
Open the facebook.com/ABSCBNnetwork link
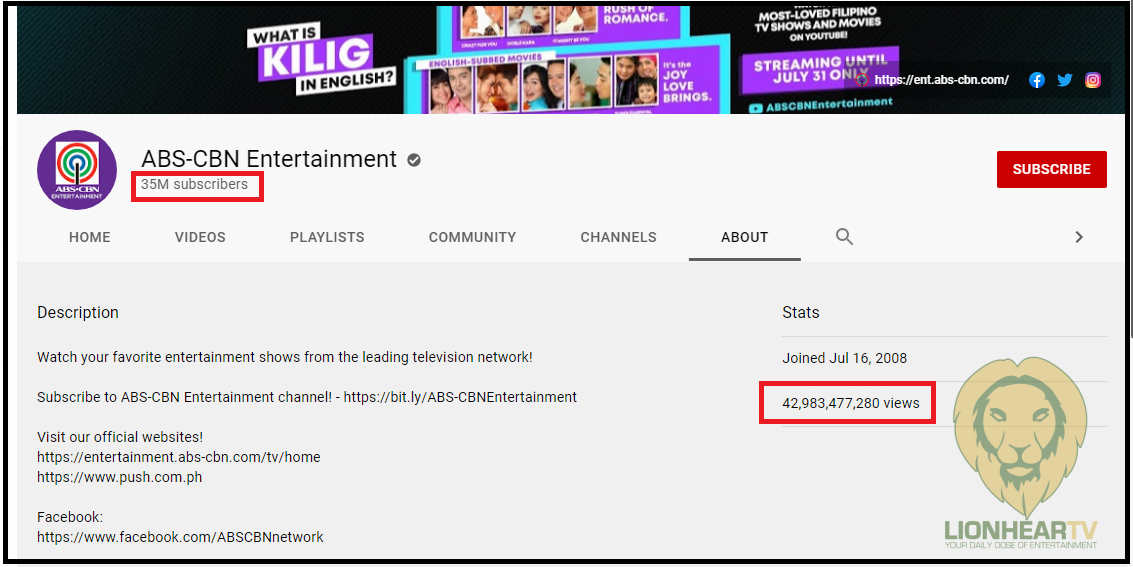181,537
